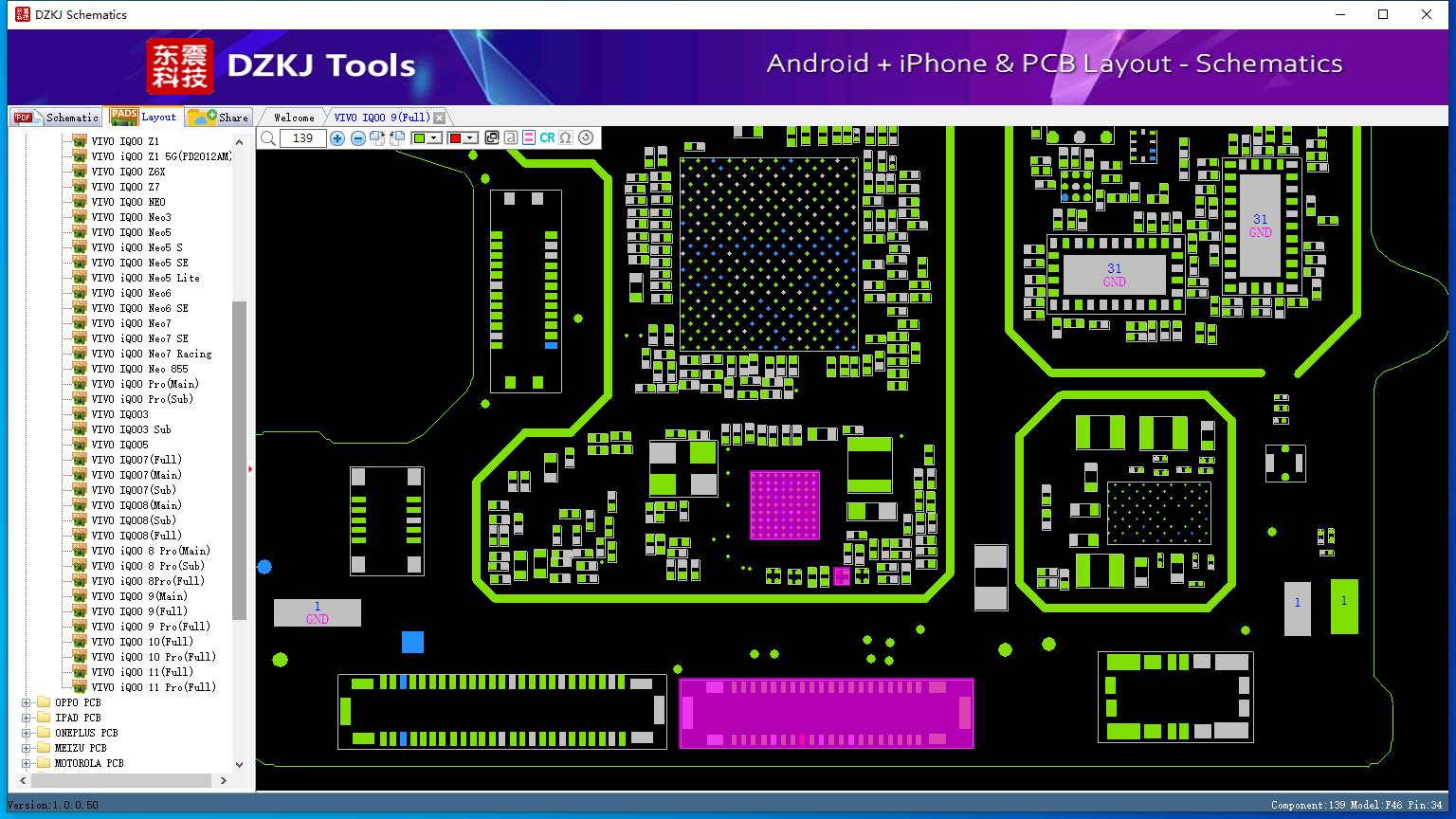Switch to the Layout tab
Image resolution: width=1456 pixels, height=819 pixels.
point(143,117)
